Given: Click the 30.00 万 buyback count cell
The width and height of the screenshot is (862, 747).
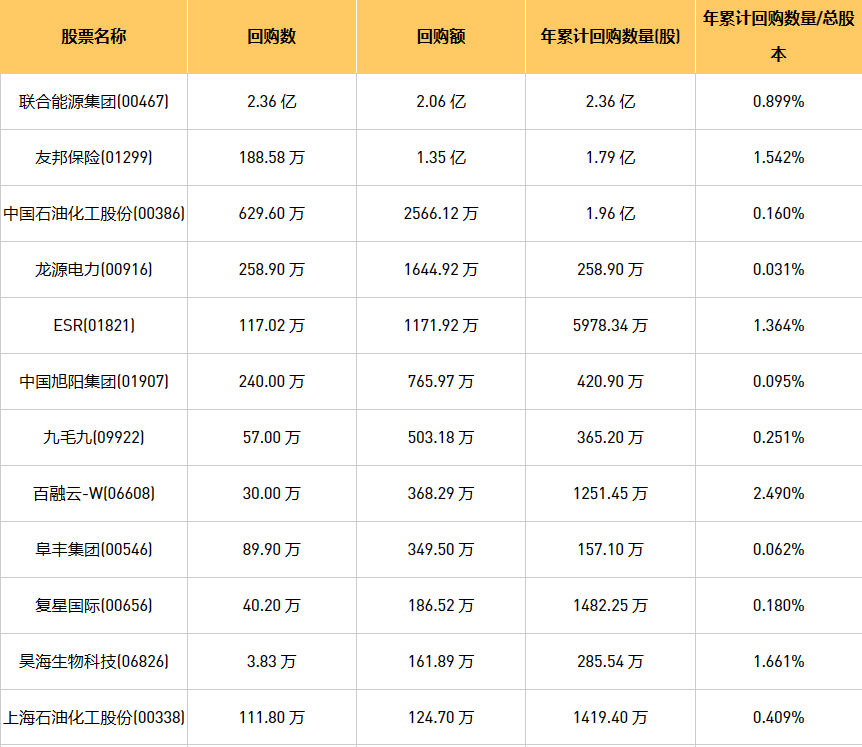Looking at the screenshot, I should click(272, 494).
